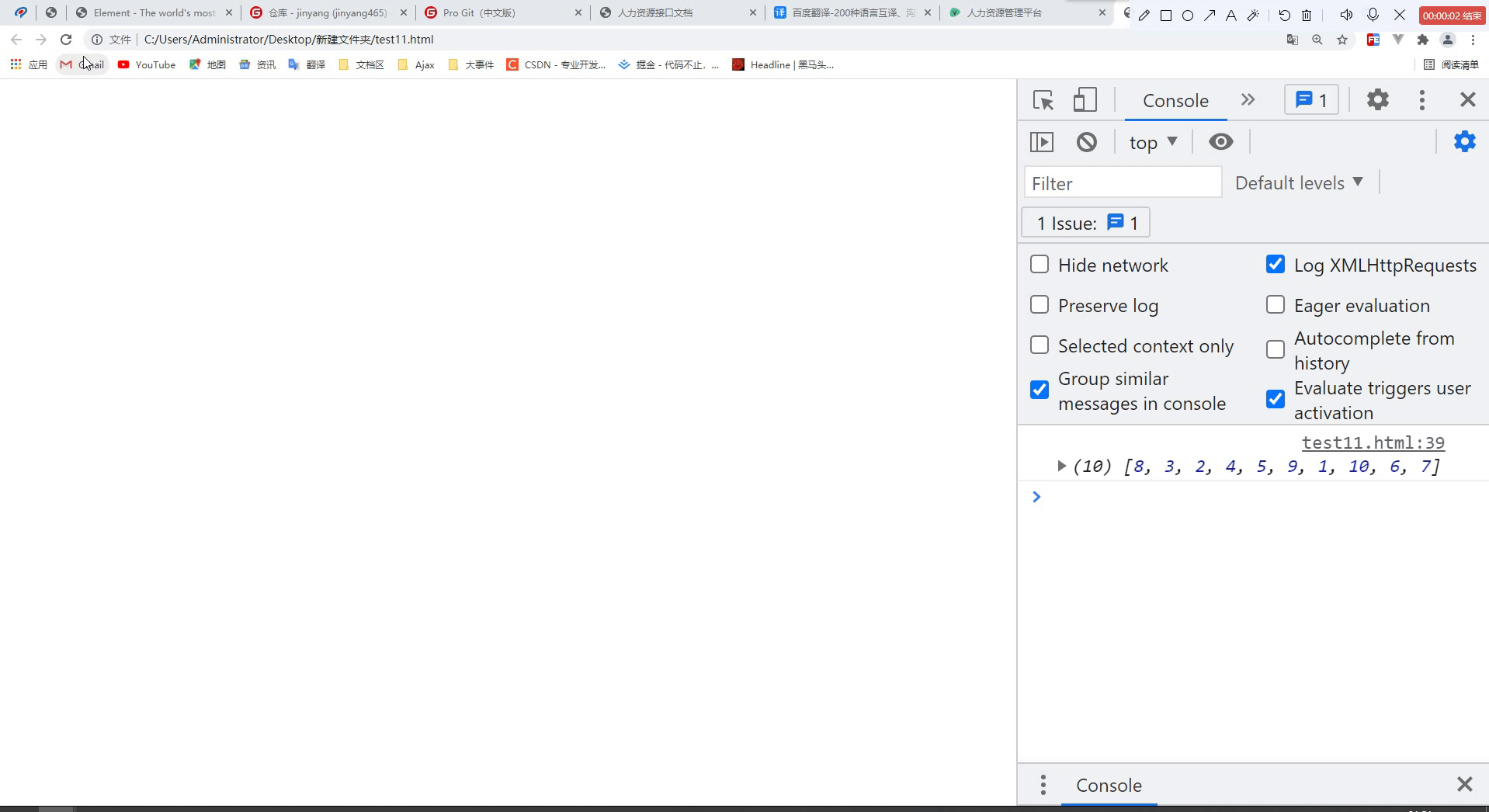Viewport: 1489px width, 812px height.
Task: Open the 地图 bookmark
Action: coord(207,64)
